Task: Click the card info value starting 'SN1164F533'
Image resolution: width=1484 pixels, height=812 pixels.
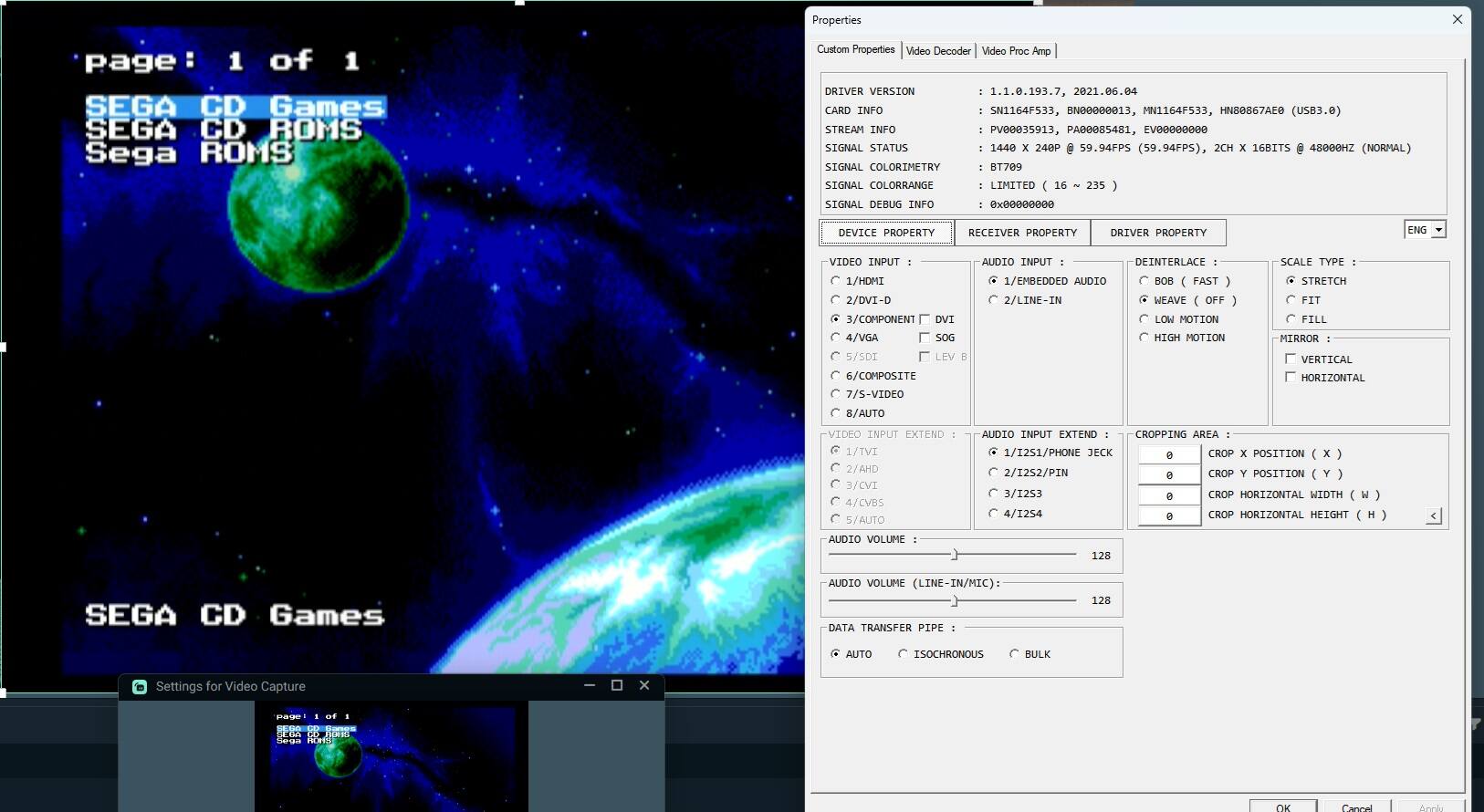Action: (1165, 110)
